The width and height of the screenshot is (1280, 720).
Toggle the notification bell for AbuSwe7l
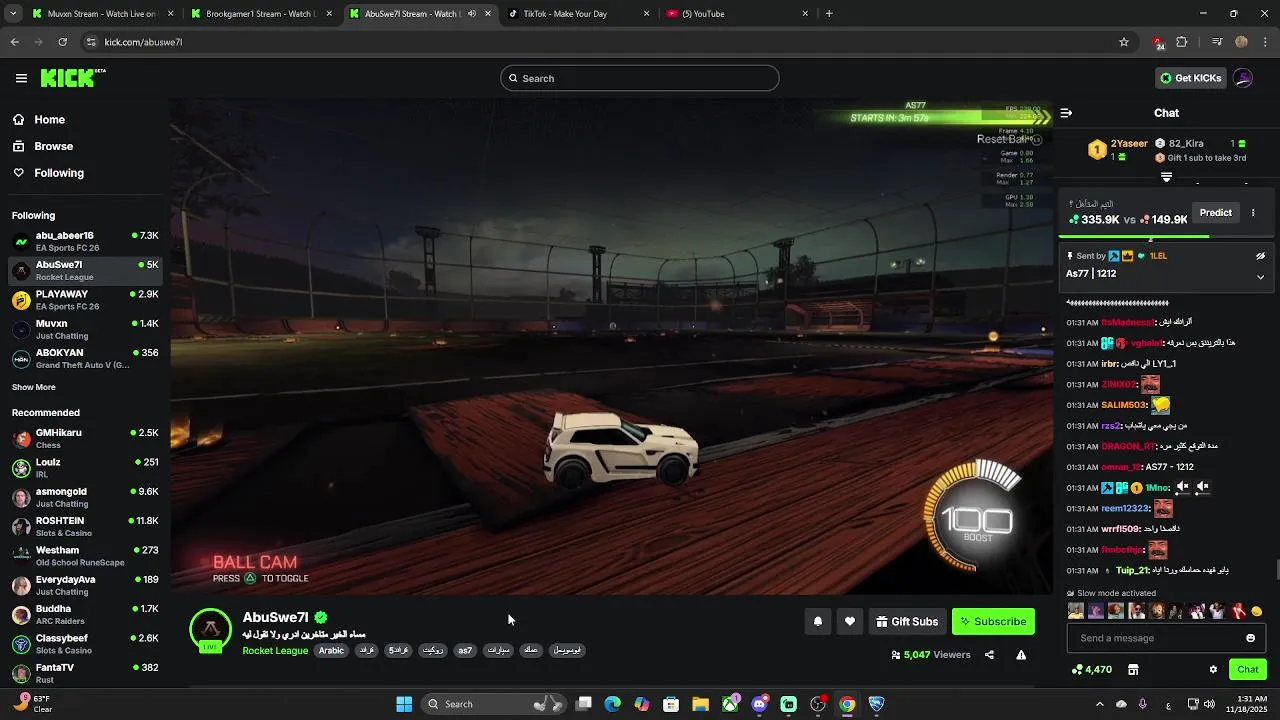pyautogui.click(x=817, y=621)
